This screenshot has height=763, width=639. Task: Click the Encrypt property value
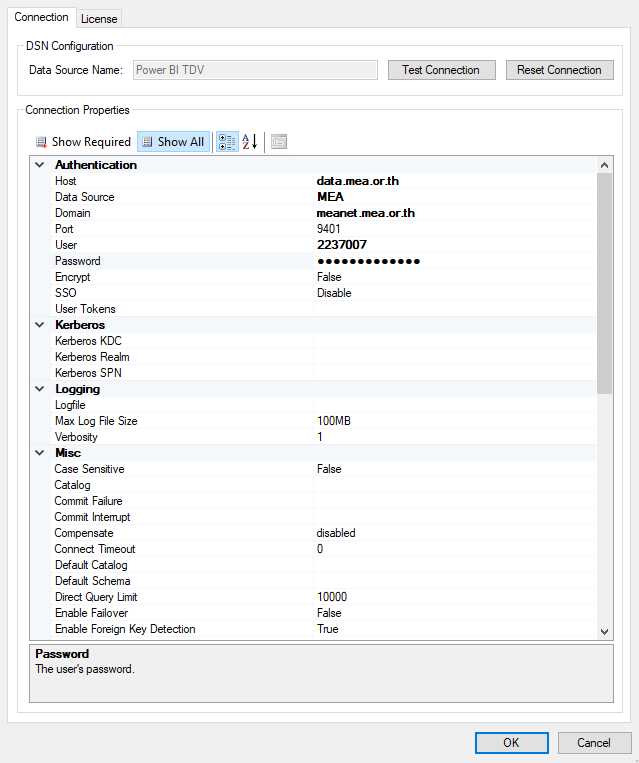click(455, 277)
